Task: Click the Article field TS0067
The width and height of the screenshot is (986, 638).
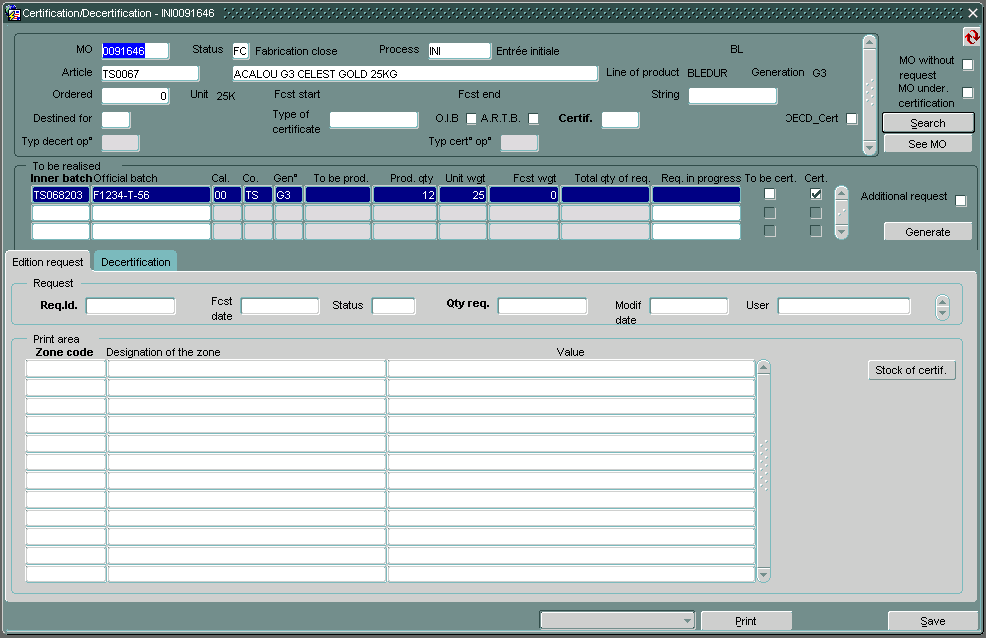Action: click(x=150, y=74)
